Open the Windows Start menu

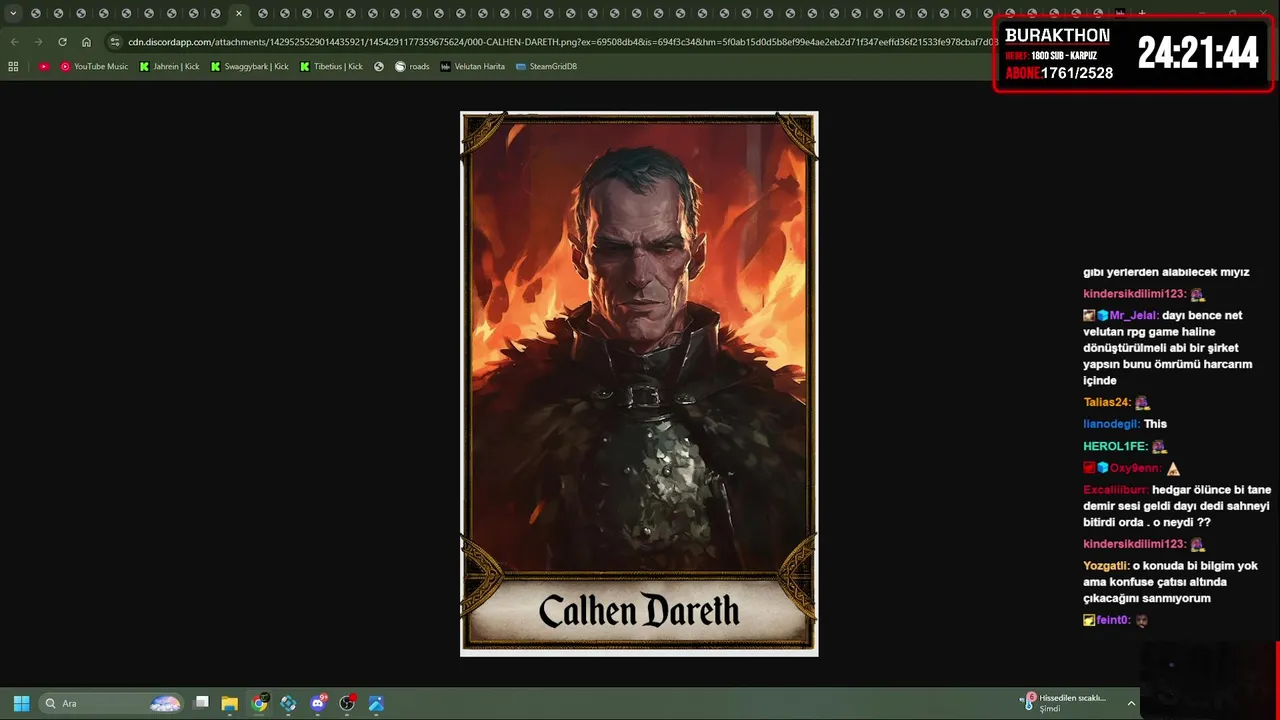[21, 703]
